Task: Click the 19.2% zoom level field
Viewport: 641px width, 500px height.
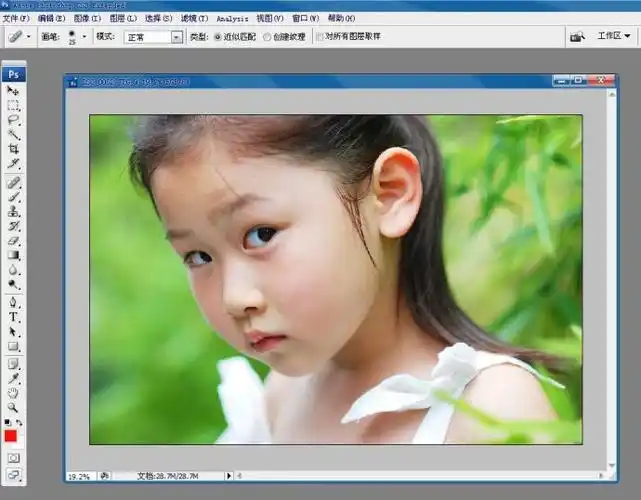Action: click(x=79, y=475)
